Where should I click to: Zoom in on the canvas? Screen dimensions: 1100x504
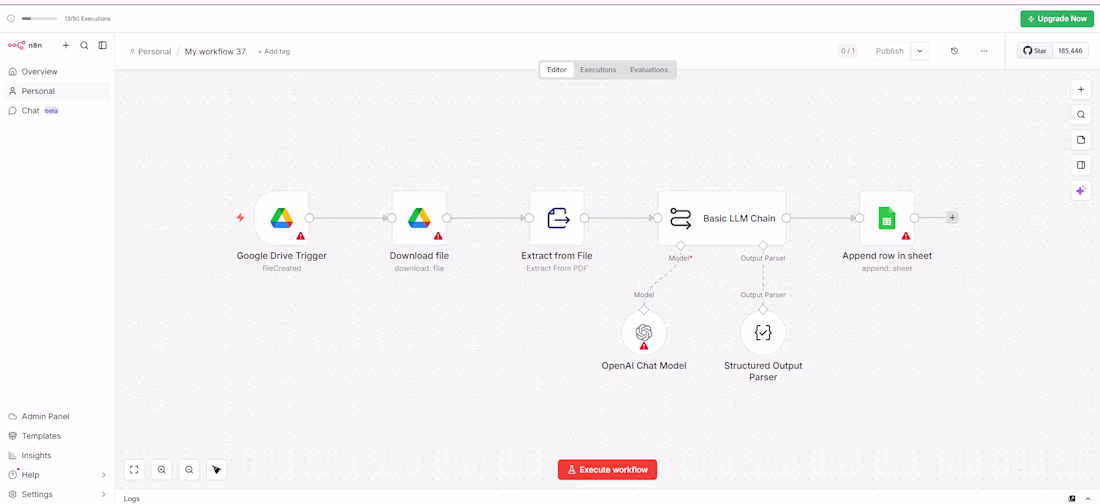click(x=161, y=470)
